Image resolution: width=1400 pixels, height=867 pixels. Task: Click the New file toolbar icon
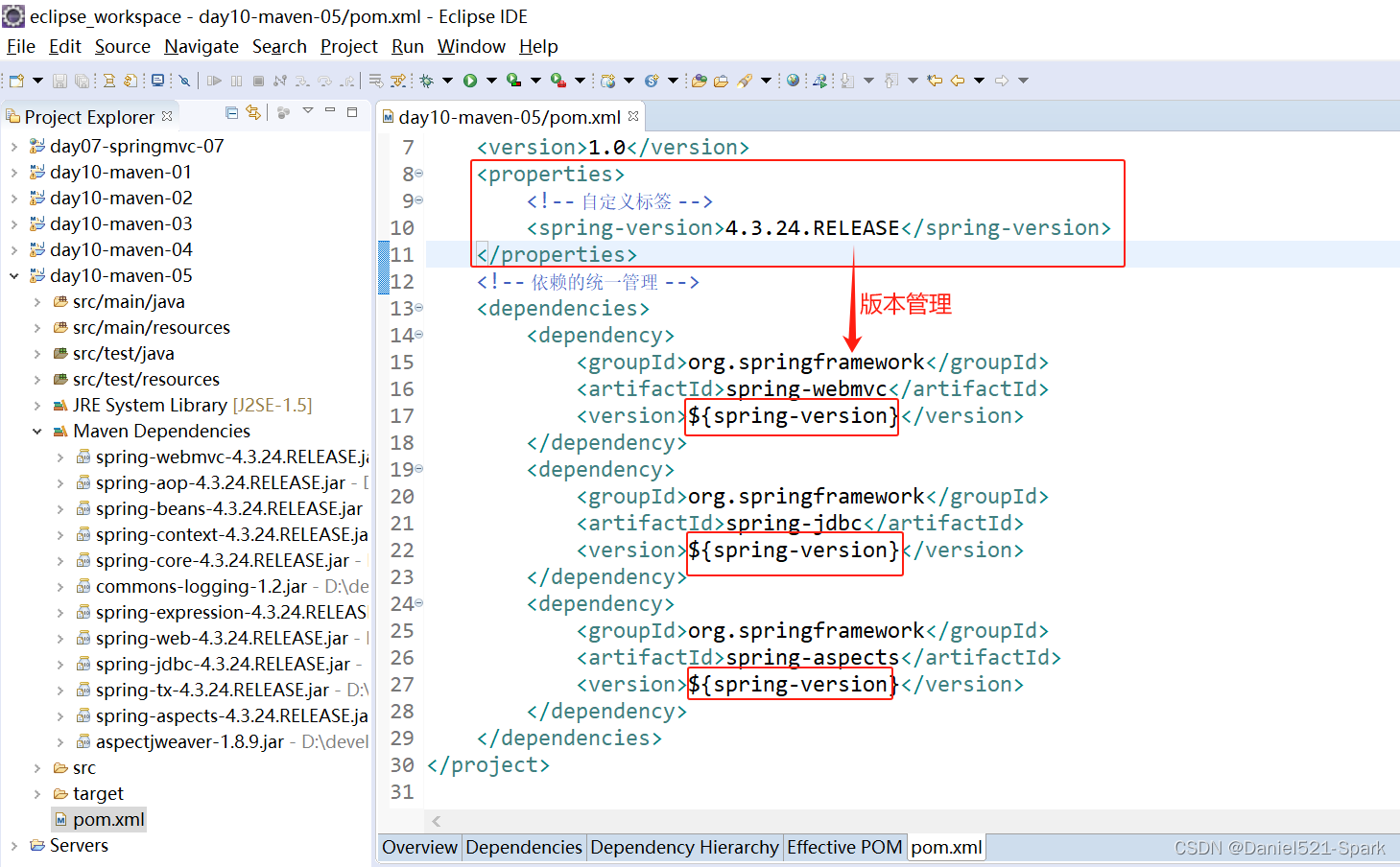pos(16,81)
